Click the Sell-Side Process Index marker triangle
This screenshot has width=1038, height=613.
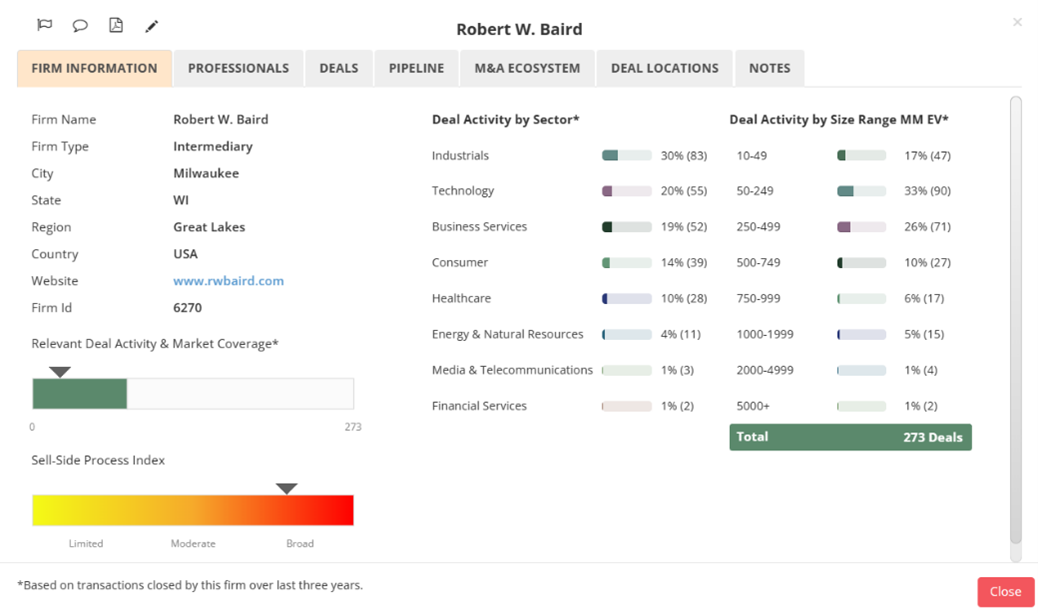pyautogui.click(x=287, y=489)
